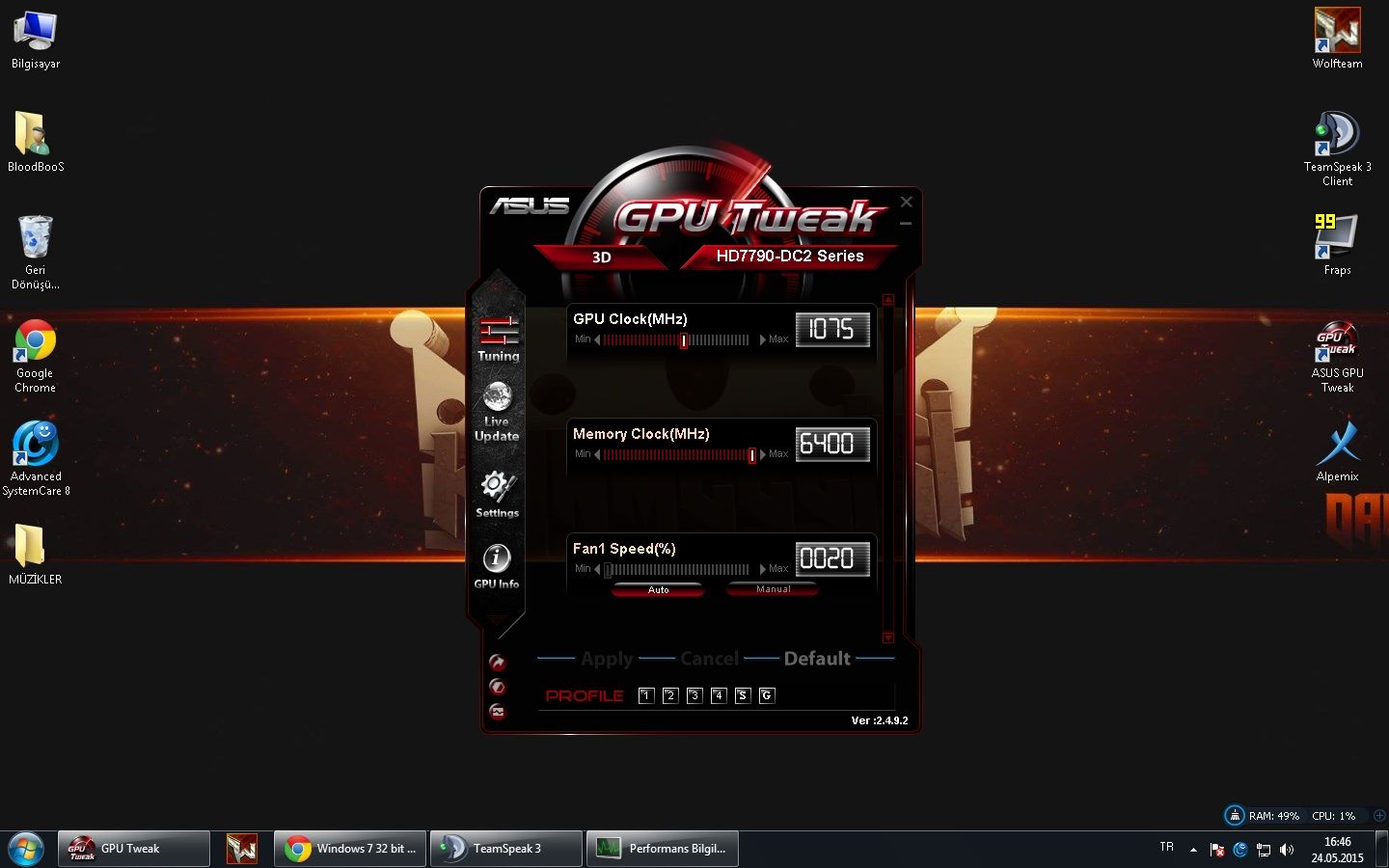Image resolution: width=1389 pixels, height=868 pixels.
Task: Click the TR language indicator
Action: click(x=1167, y=847)
